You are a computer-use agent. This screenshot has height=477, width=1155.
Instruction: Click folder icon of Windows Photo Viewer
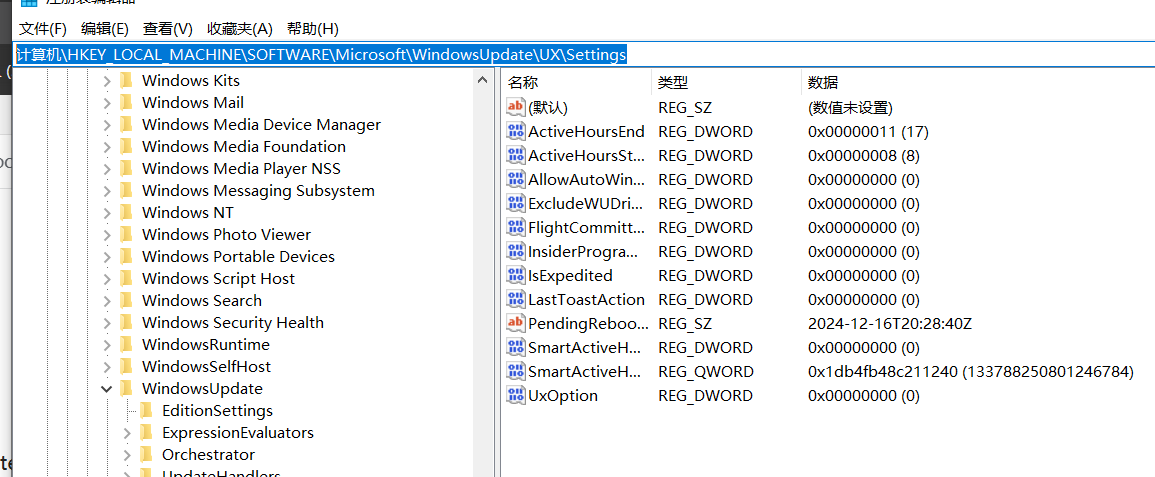pyautogui.click(x=126, y=235)
